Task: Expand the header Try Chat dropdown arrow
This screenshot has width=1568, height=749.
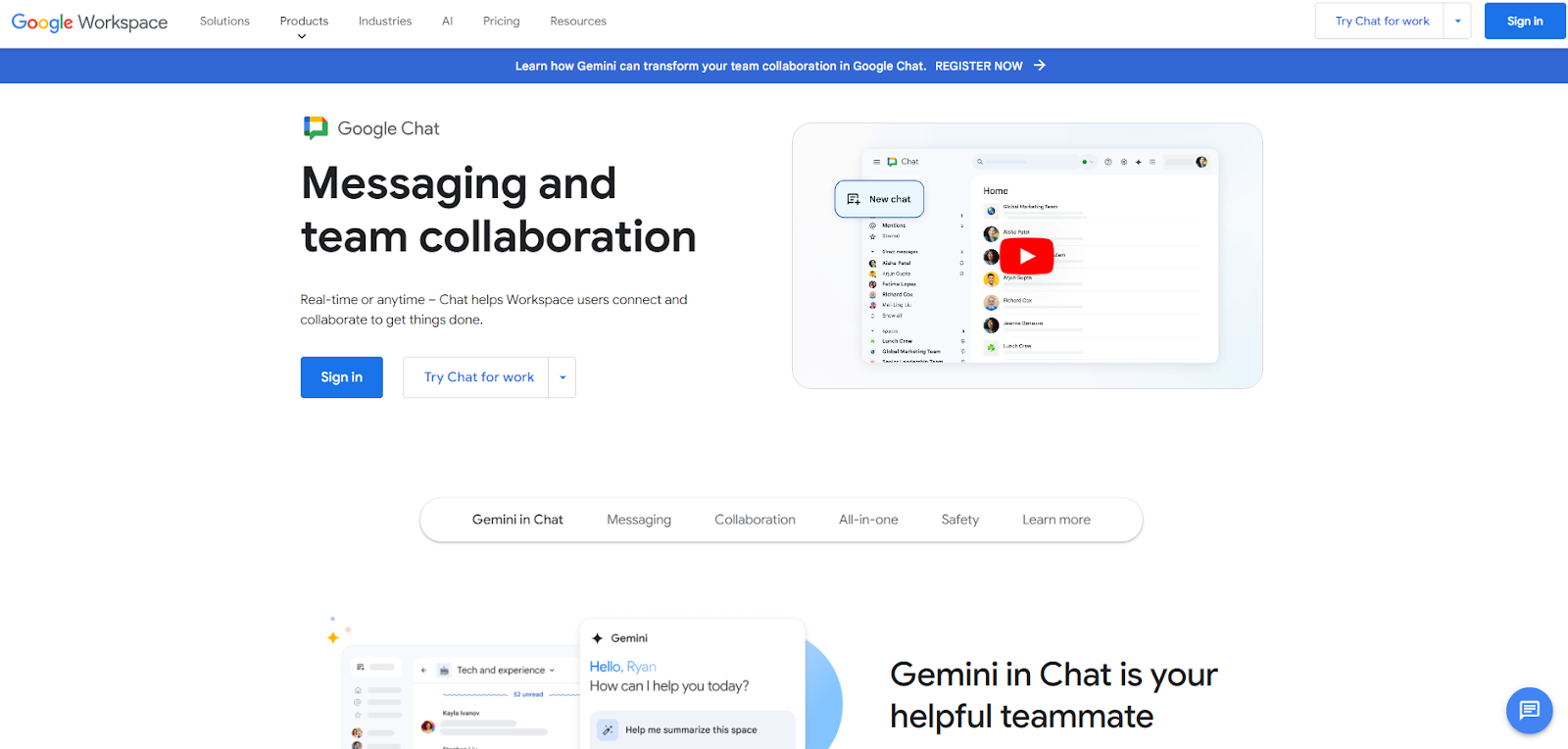Action: pyautogui.click(x=1458, y=21)
